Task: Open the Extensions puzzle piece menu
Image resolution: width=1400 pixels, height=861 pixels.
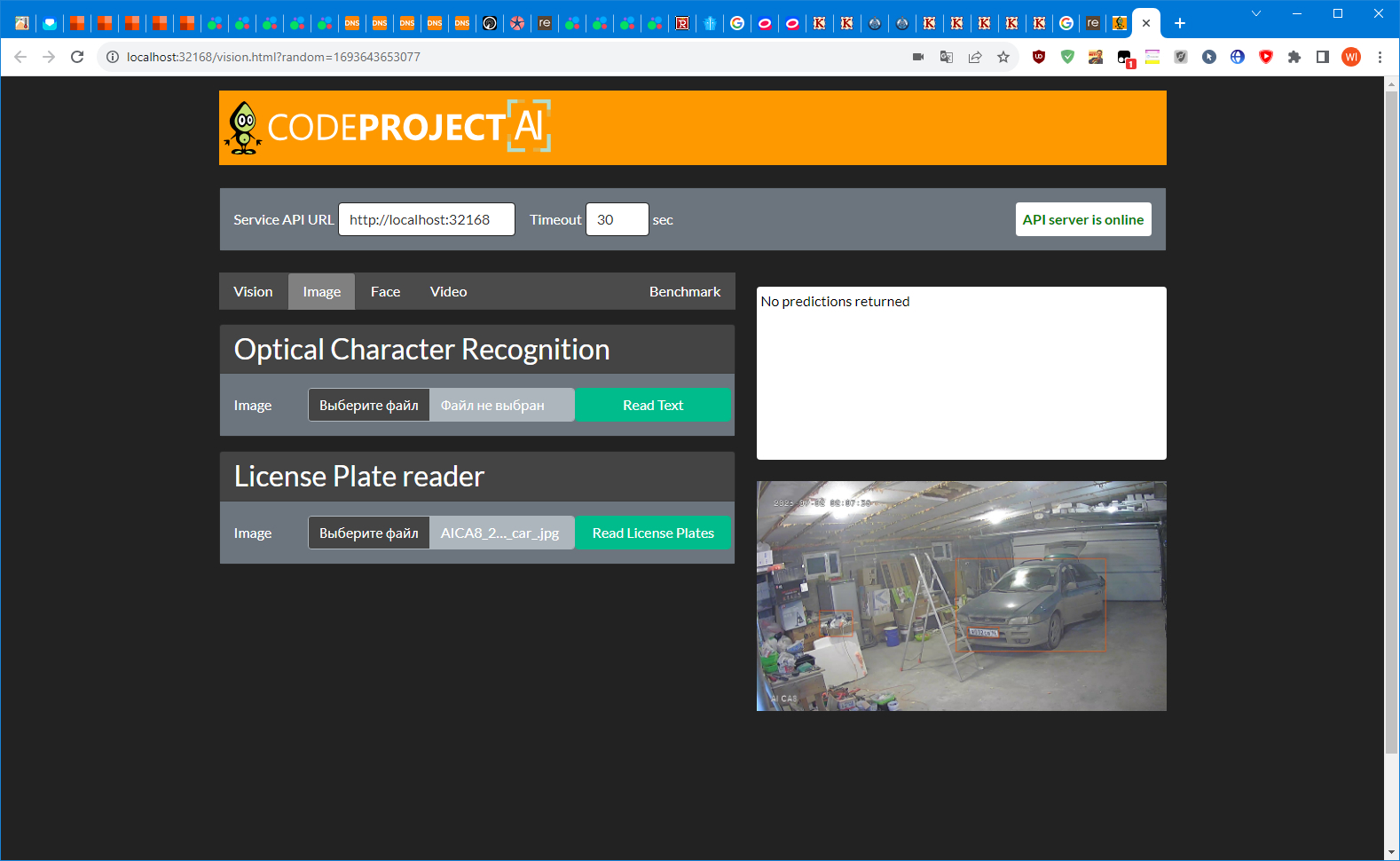Action: pyautogui.click(x=1294, y=57)
